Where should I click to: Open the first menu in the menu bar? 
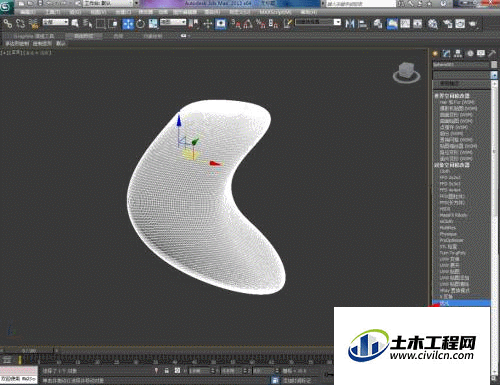28,12
